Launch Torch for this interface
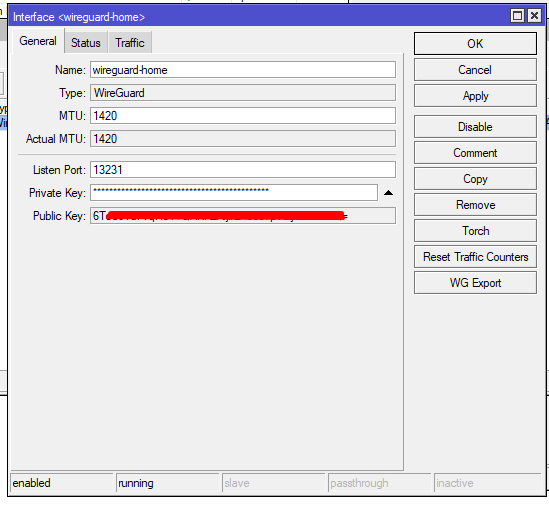The image size is (549, 505). (x=475, y=231)
